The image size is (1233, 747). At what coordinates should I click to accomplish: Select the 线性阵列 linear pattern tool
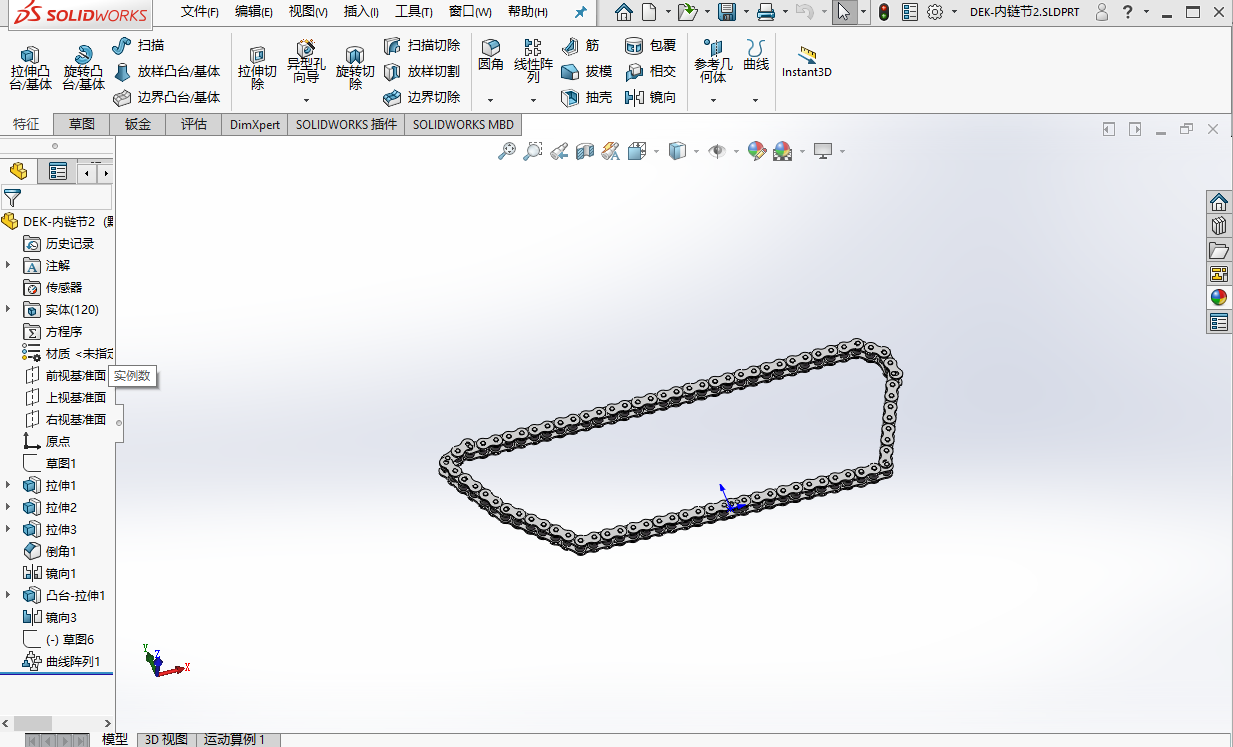click(533, 62)
